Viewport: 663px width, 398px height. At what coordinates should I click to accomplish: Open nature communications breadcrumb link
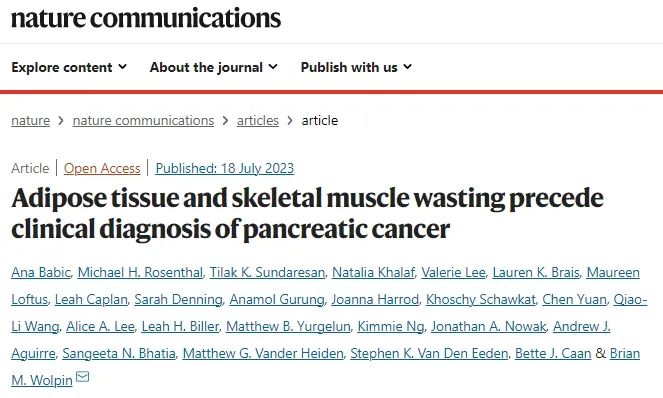click(x=143, y=121)
